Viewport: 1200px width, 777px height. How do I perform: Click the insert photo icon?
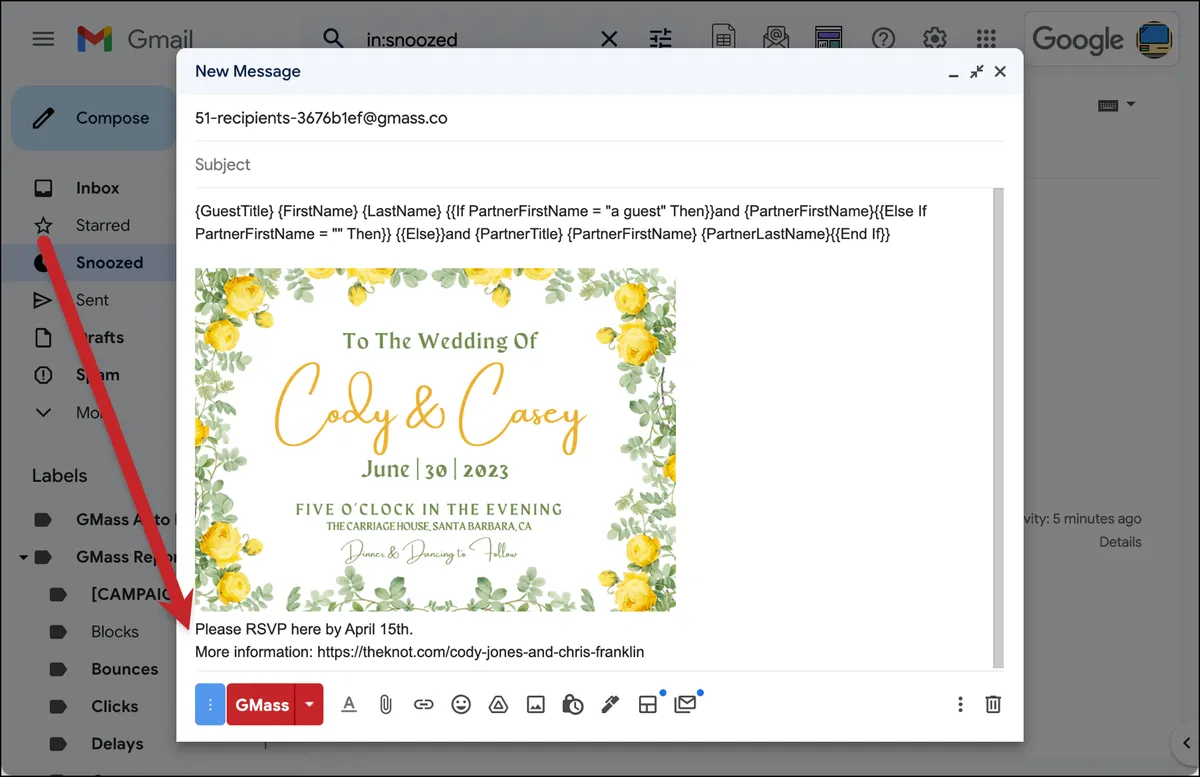point(536,705)
